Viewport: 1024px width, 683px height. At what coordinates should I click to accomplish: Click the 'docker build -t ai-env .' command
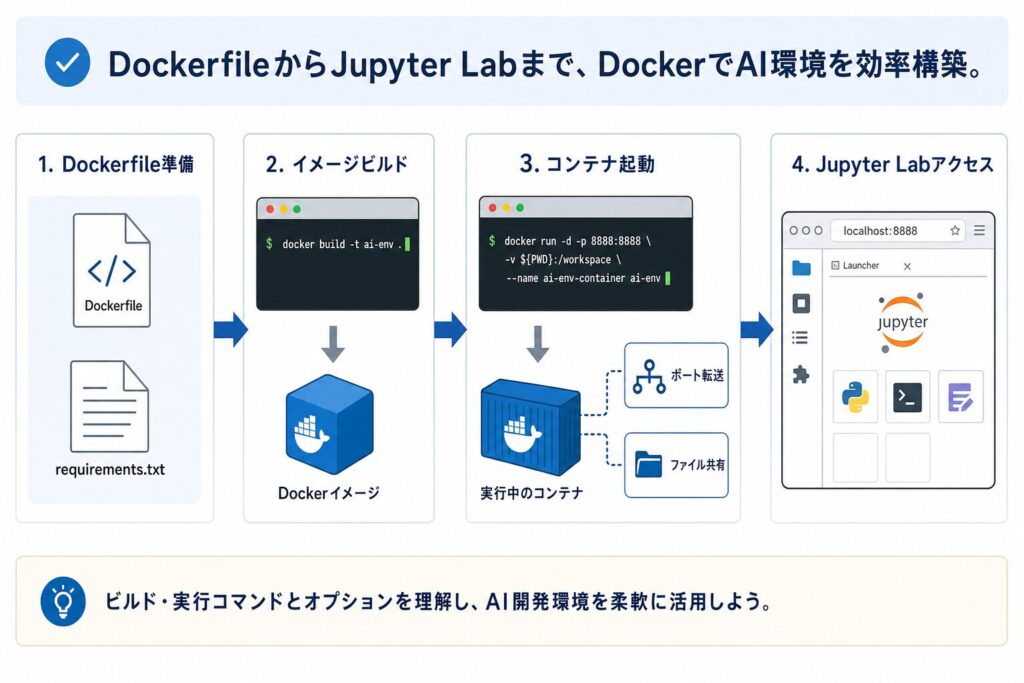tap(342, 244)
